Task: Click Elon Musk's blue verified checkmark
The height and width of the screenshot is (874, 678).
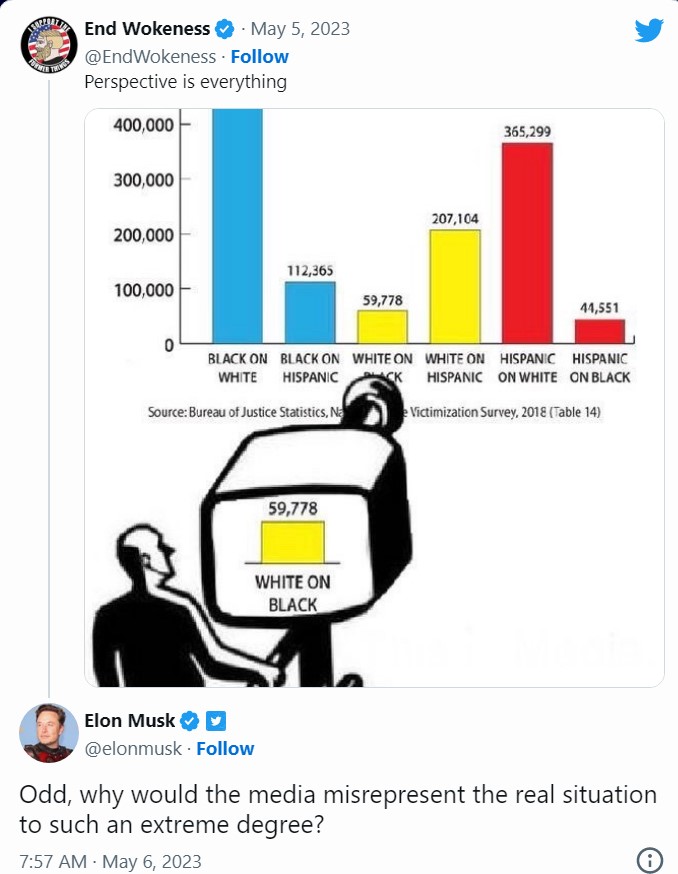Action: [x=190, y=721]
